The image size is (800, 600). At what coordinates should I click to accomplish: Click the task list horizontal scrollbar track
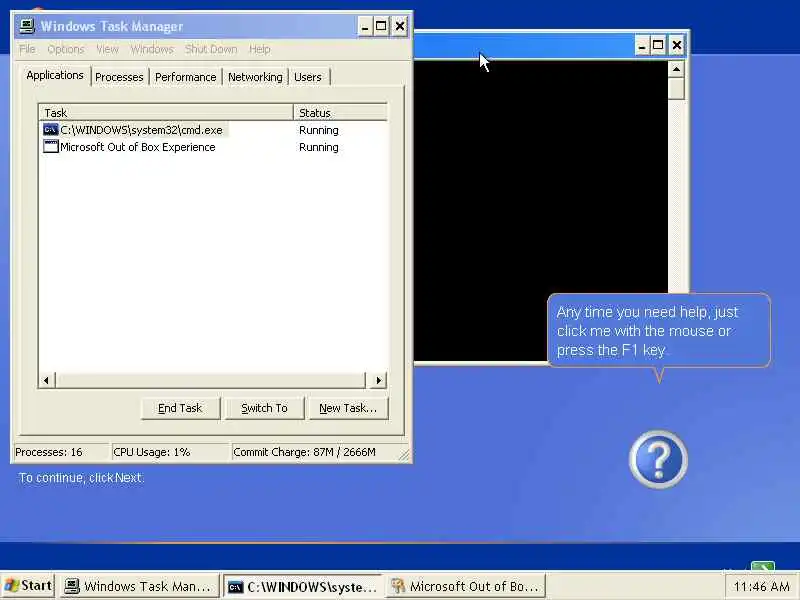pyautogui.click(x=211, y=380)
